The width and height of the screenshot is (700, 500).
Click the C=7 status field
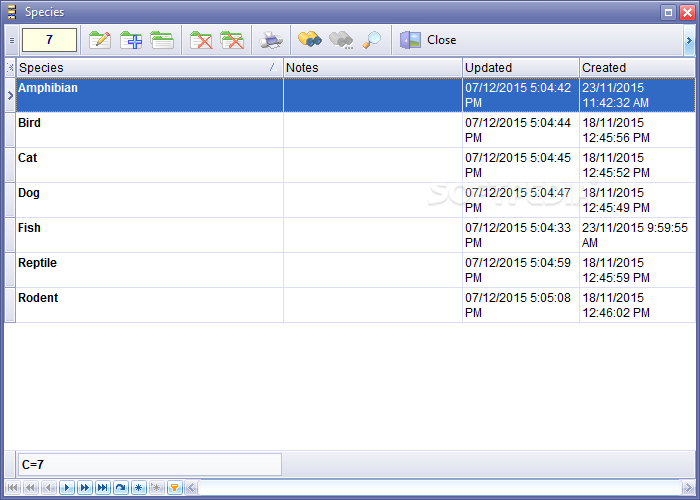tap(150, 464)
